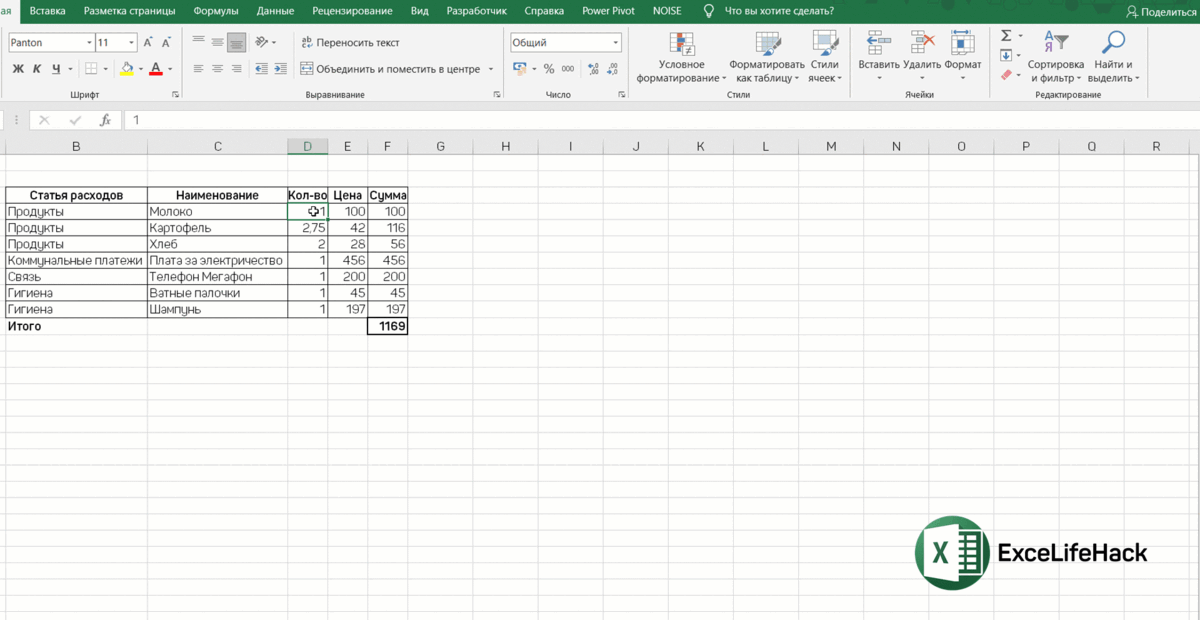Viewport: 1200px width, 620px height.
Task: Switch to the Данные tab
Action: coord(275,11)
